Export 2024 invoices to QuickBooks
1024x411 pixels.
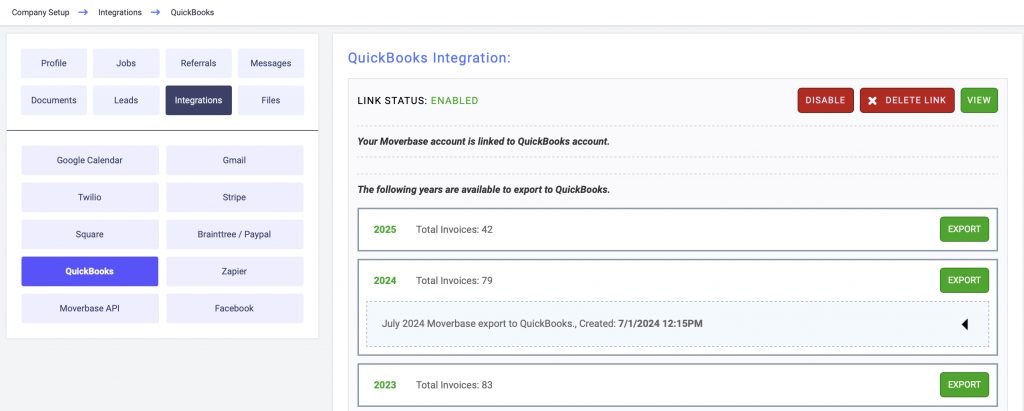coord(964,280)
